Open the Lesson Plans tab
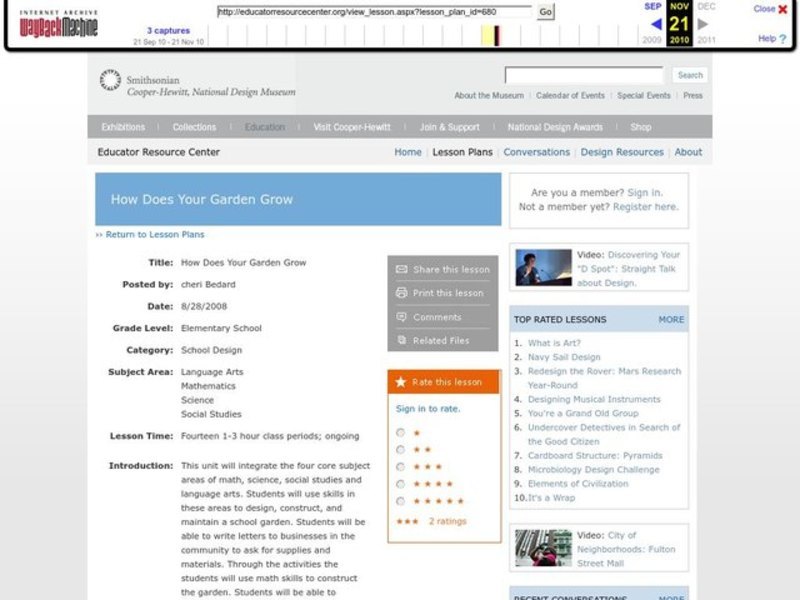The height and width of the screenshot is (600, 800). [462, 152]
